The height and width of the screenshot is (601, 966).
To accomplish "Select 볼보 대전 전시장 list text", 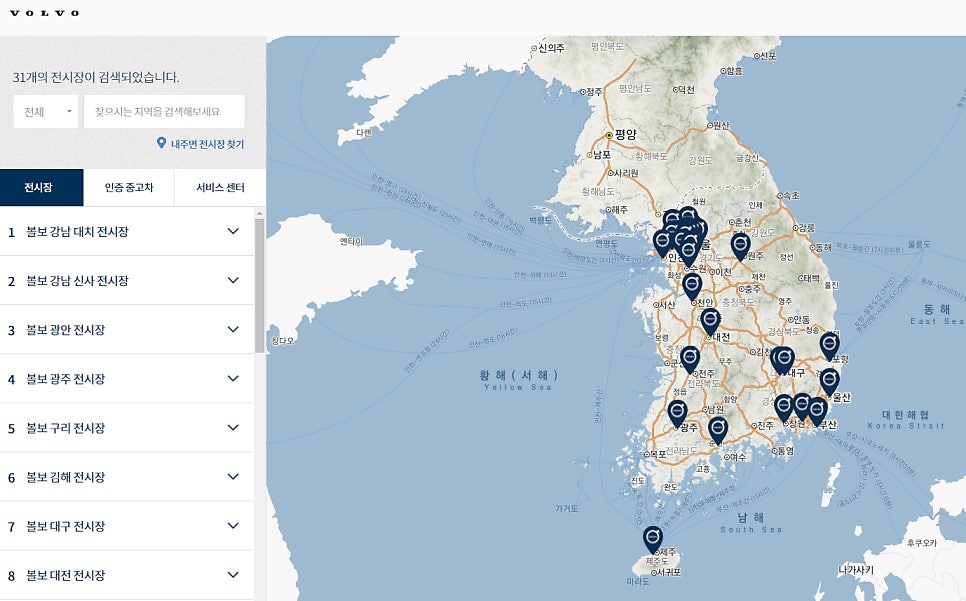I will coord(65,576).
